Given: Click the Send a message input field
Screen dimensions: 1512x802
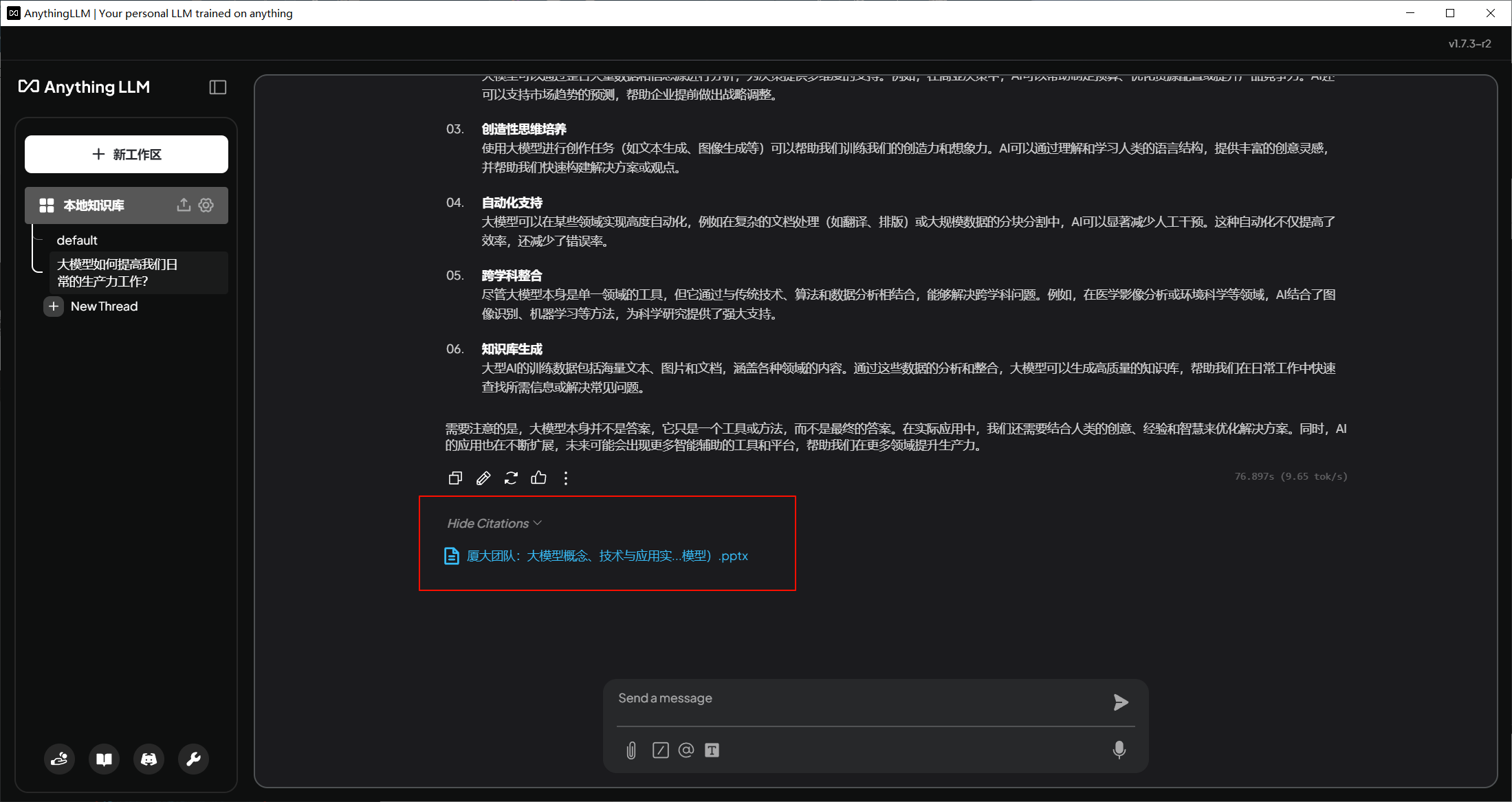Looking at the screenshot, I should coord(859,699).
